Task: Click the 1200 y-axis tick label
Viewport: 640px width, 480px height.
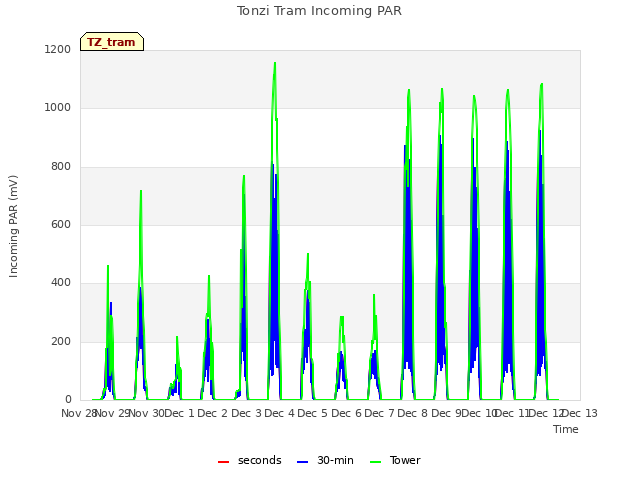Action: [58, 49]
